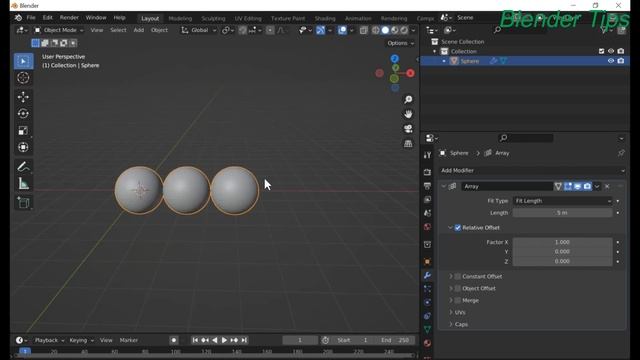Open the viewport Add menu
Image resolution: width=640 pixels, height=360 pixels.
[138, 30]
